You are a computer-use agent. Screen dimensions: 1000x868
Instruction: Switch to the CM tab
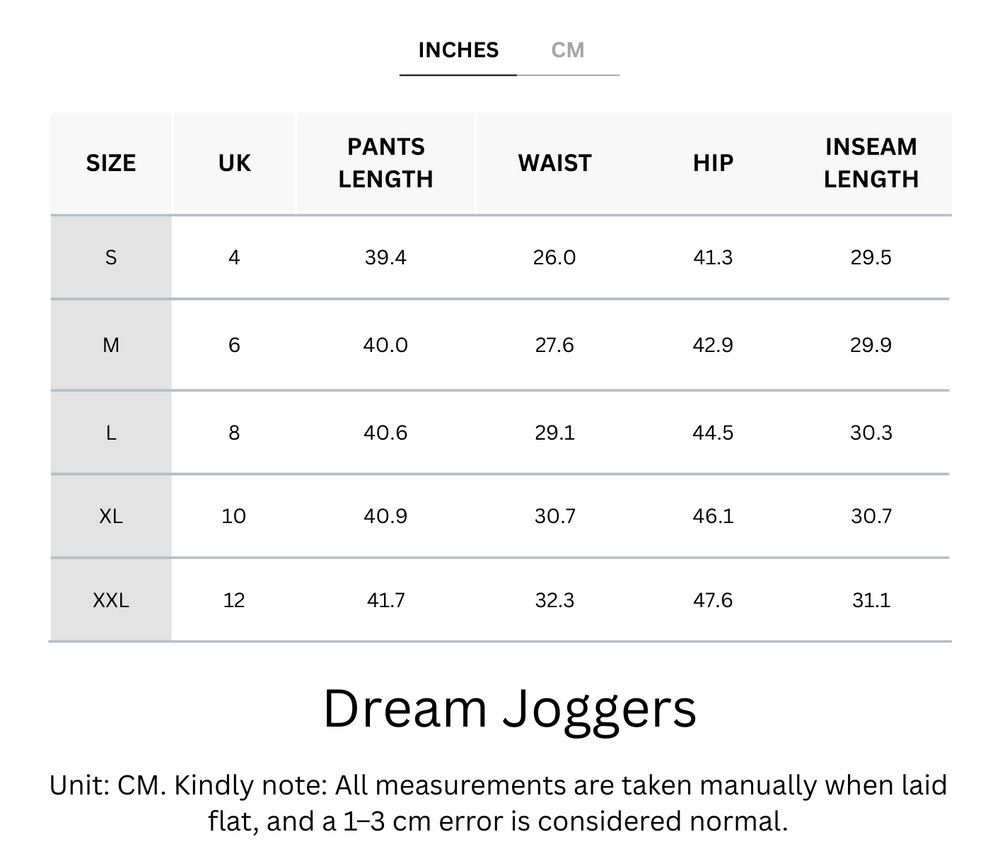570,50
